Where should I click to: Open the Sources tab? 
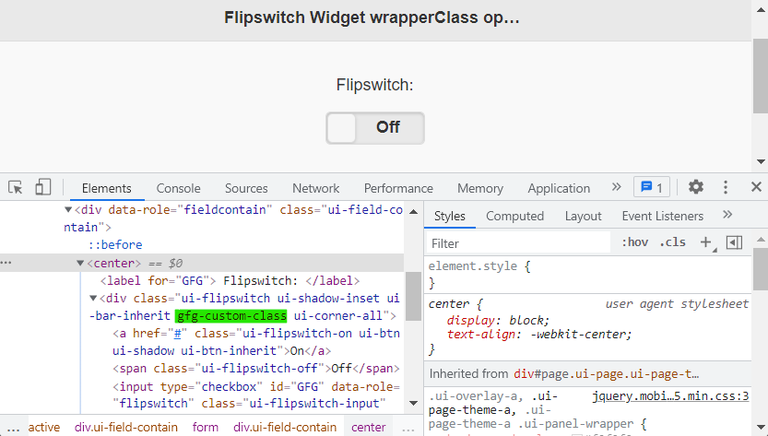[x=246, y=188]
